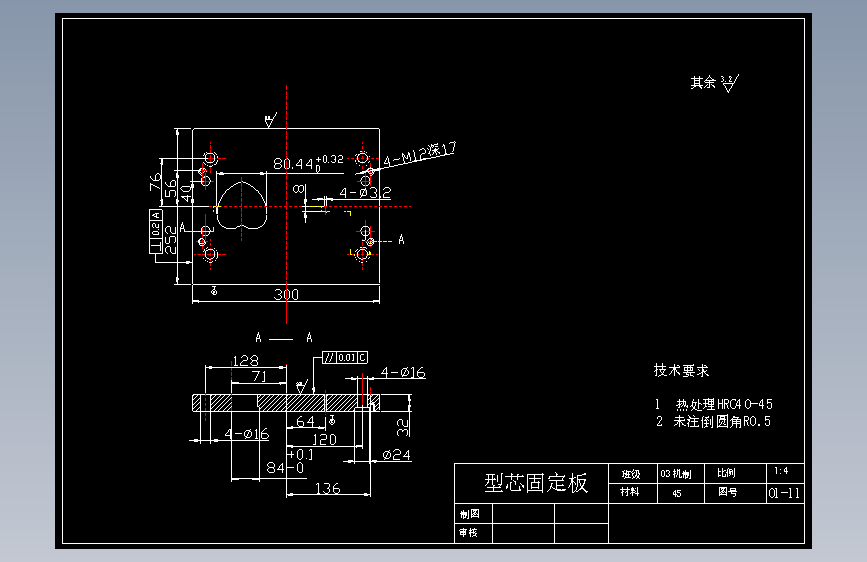This screenshot has width=867, height=562.
Task: Select the heart-shaped cavity outline
Action: (x=242, y=204)
